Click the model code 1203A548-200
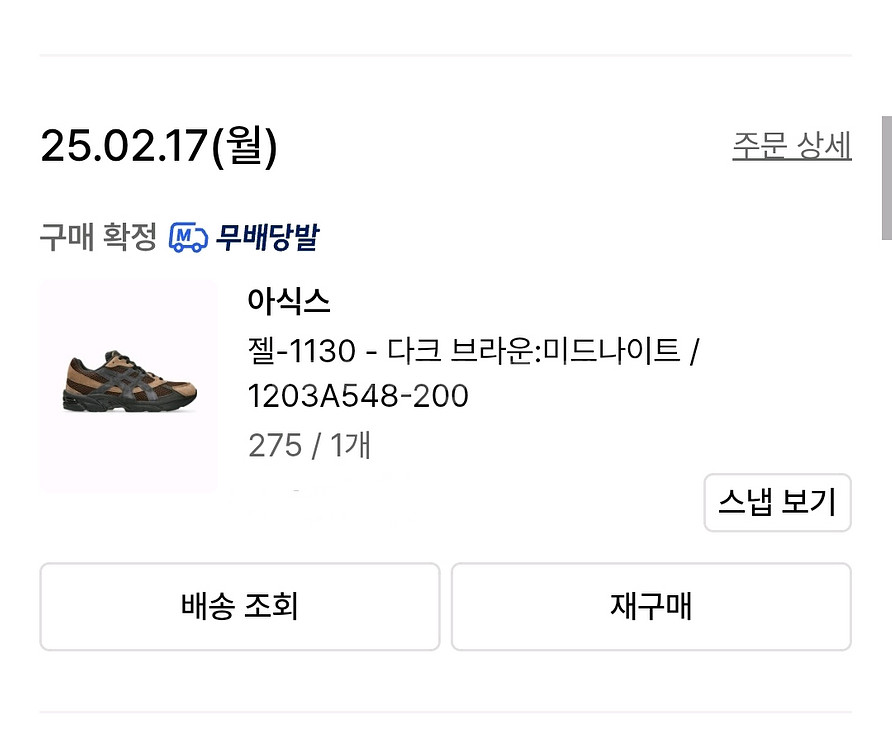Screen dimensions: 892x750 tap(358, 397)
